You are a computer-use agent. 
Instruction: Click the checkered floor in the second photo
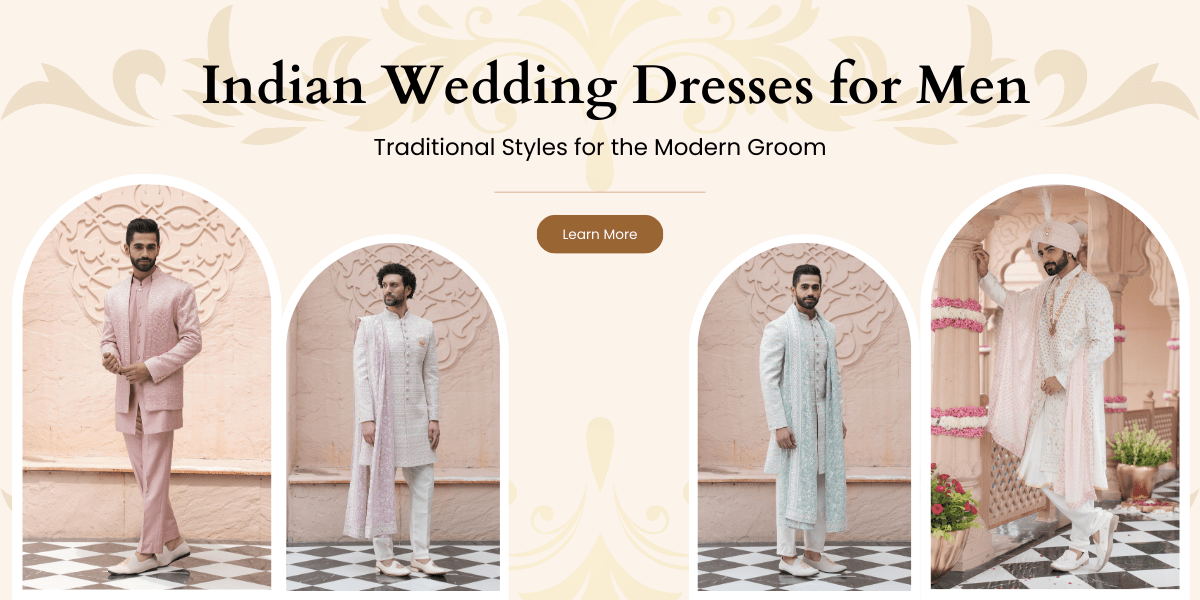[x=393, y=567]
